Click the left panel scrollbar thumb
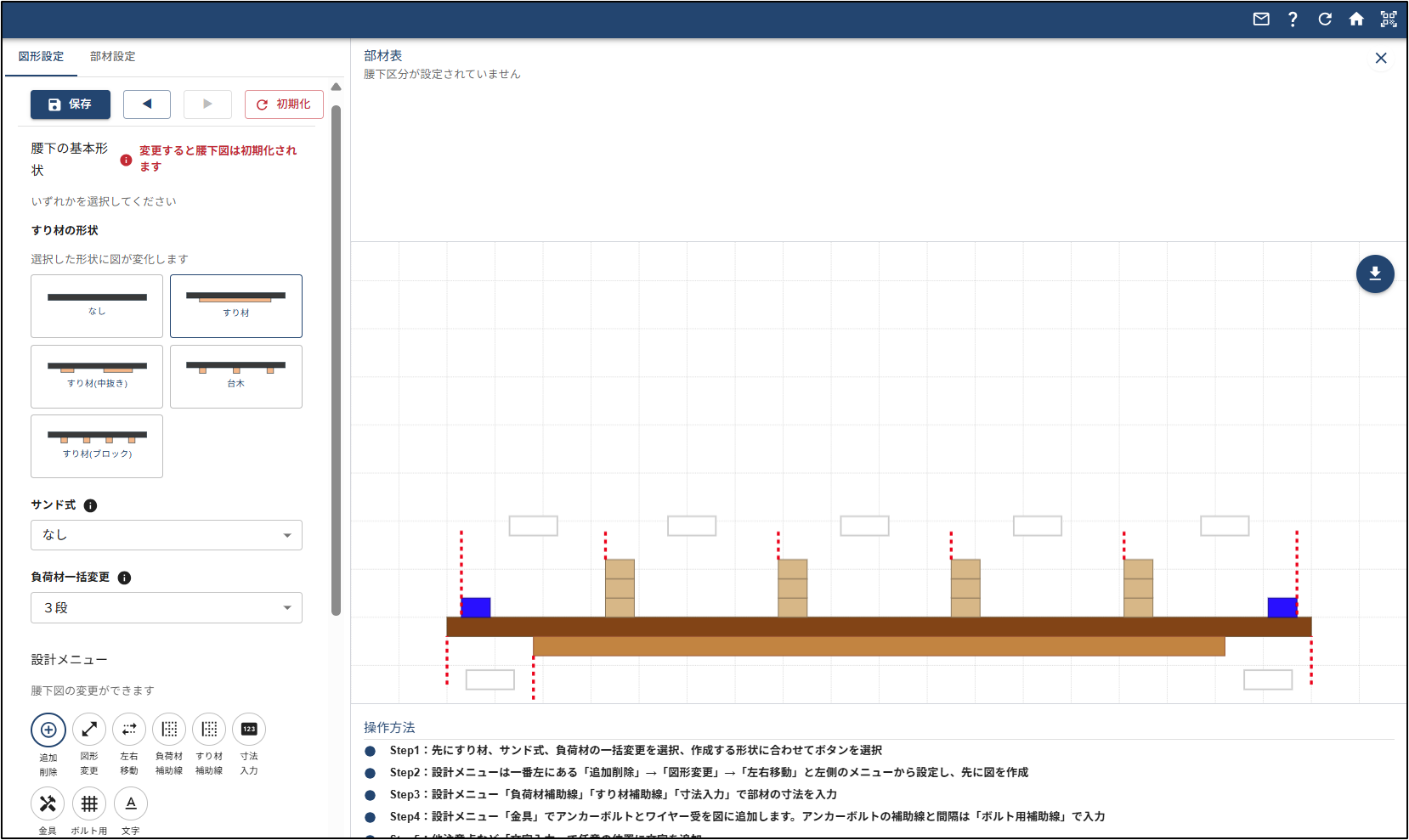 (x=337, y=360)
